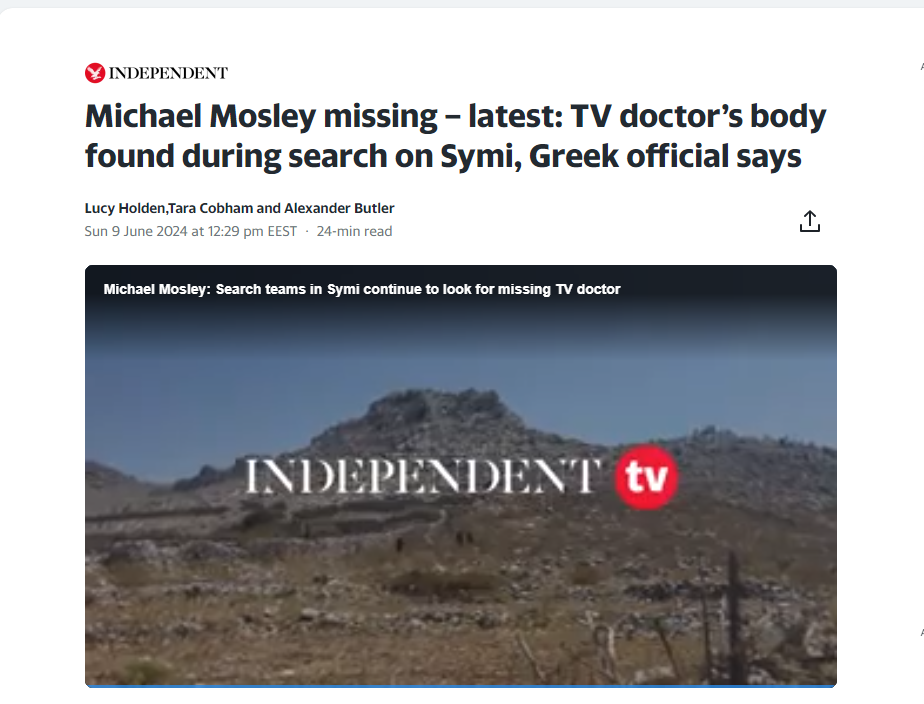Click the white INDEPENDENT wordmark inside the video
This screenshot has width=924, height=704.
tap(423, 476)
